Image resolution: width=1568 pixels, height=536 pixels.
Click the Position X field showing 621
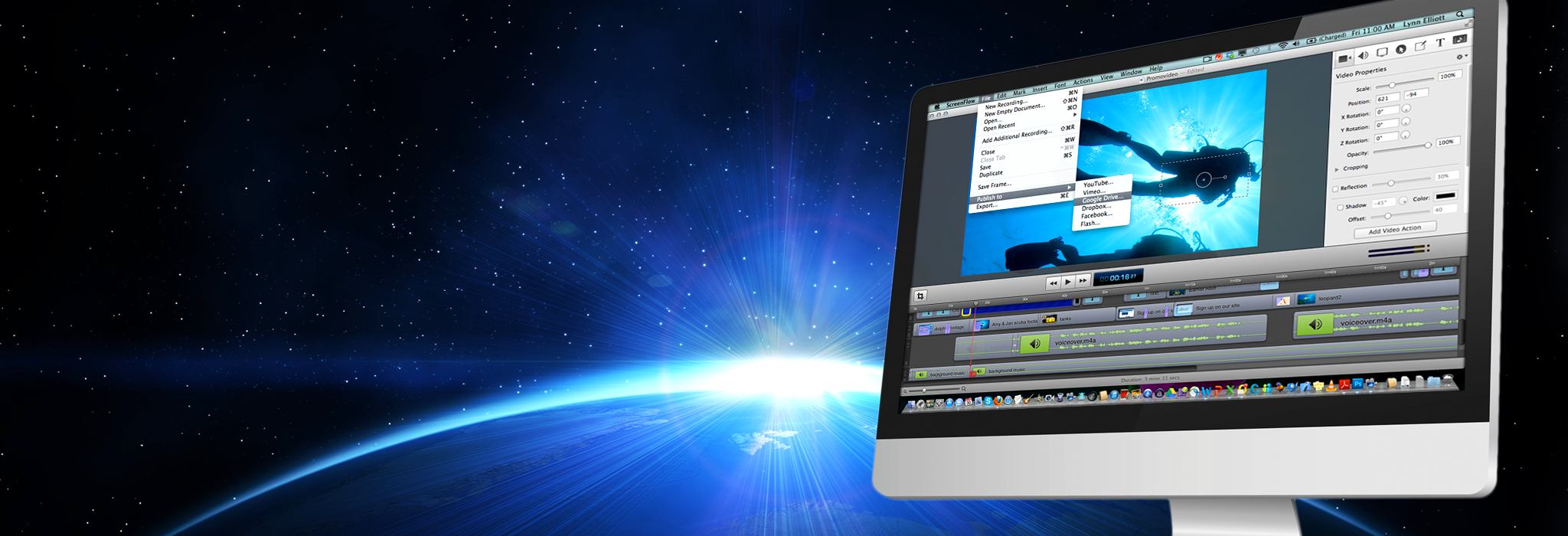[1387, 99]
